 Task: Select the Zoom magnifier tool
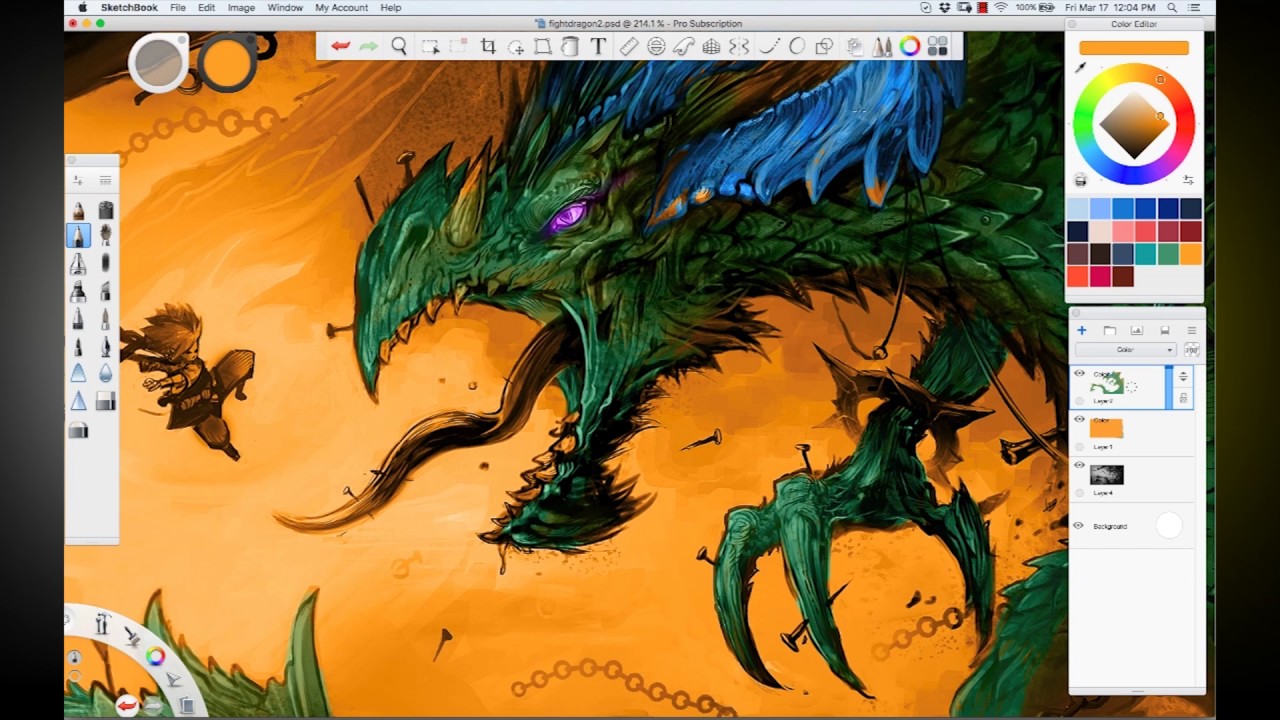pos(399,46)
